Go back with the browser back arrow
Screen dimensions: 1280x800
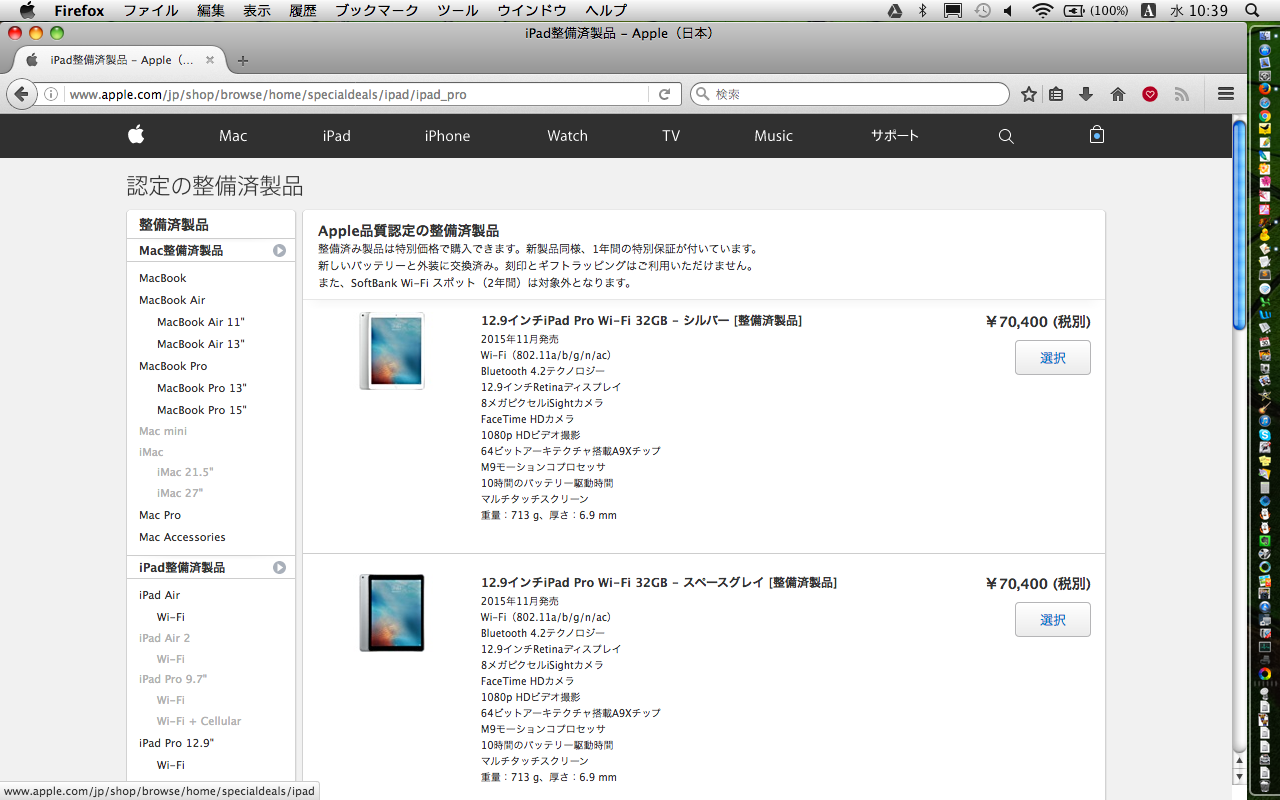pos(21,94)
